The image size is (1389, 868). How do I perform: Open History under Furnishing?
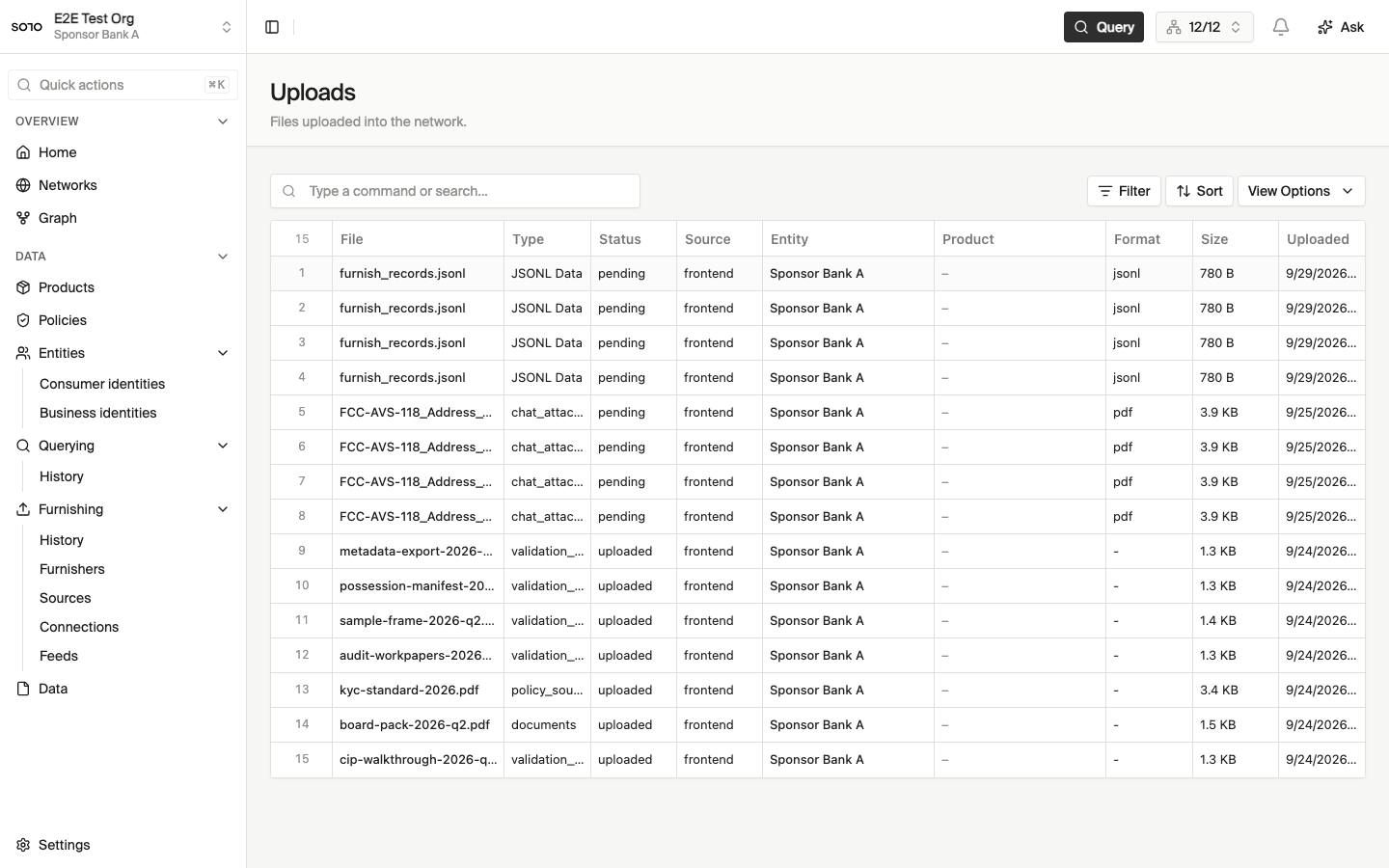coord(62,540)
